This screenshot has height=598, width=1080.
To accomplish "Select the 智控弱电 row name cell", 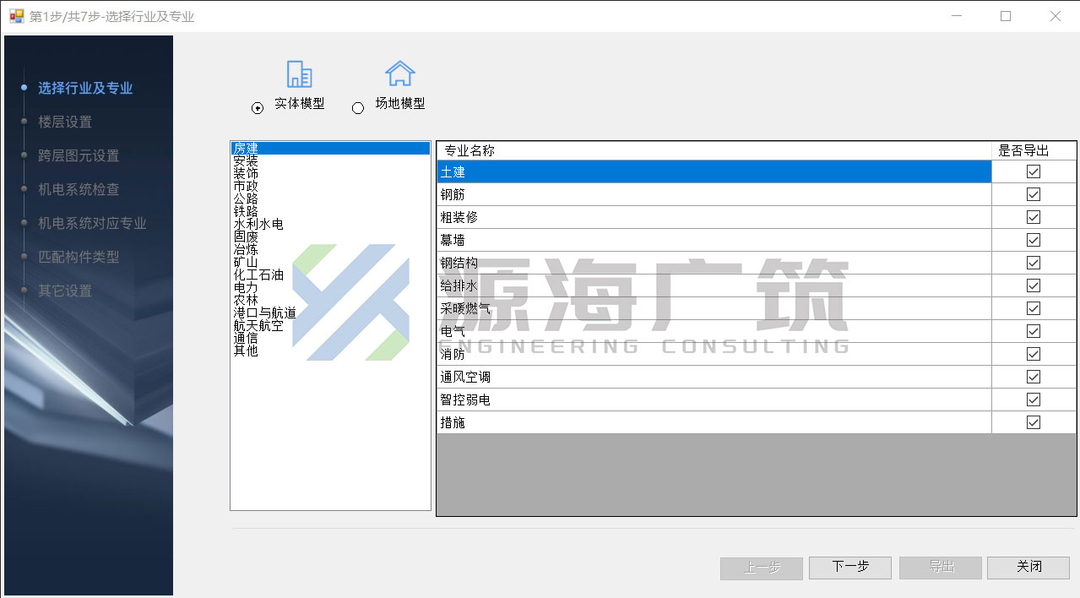I will coord(714,400).
